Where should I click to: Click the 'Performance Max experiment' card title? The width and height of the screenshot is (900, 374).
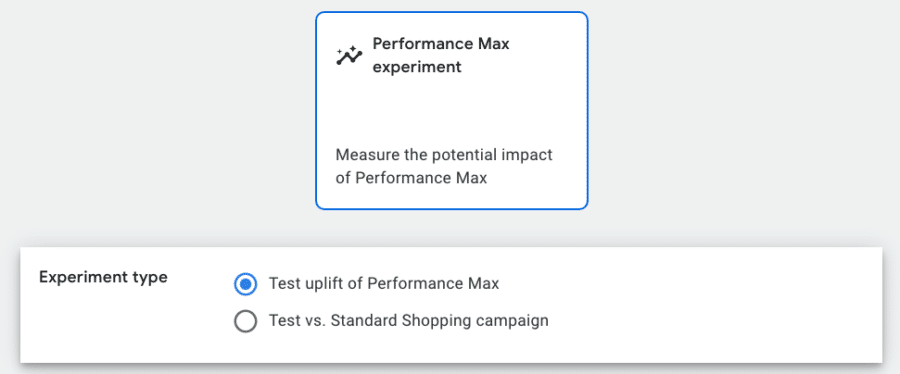pyautogui.click(x=441, y=55)
